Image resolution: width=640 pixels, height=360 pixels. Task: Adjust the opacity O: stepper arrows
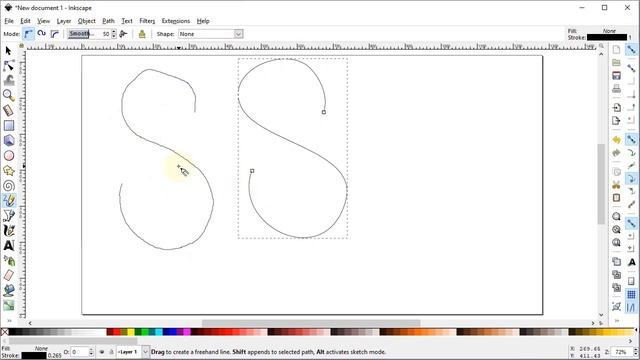(91, 352)
